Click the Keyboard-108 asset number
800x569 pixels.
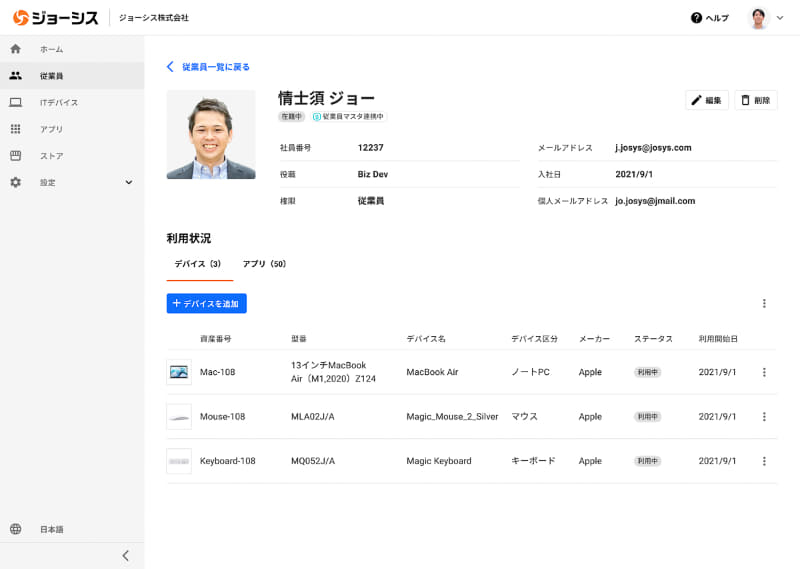pyautogui.click(x=228, y=461)
